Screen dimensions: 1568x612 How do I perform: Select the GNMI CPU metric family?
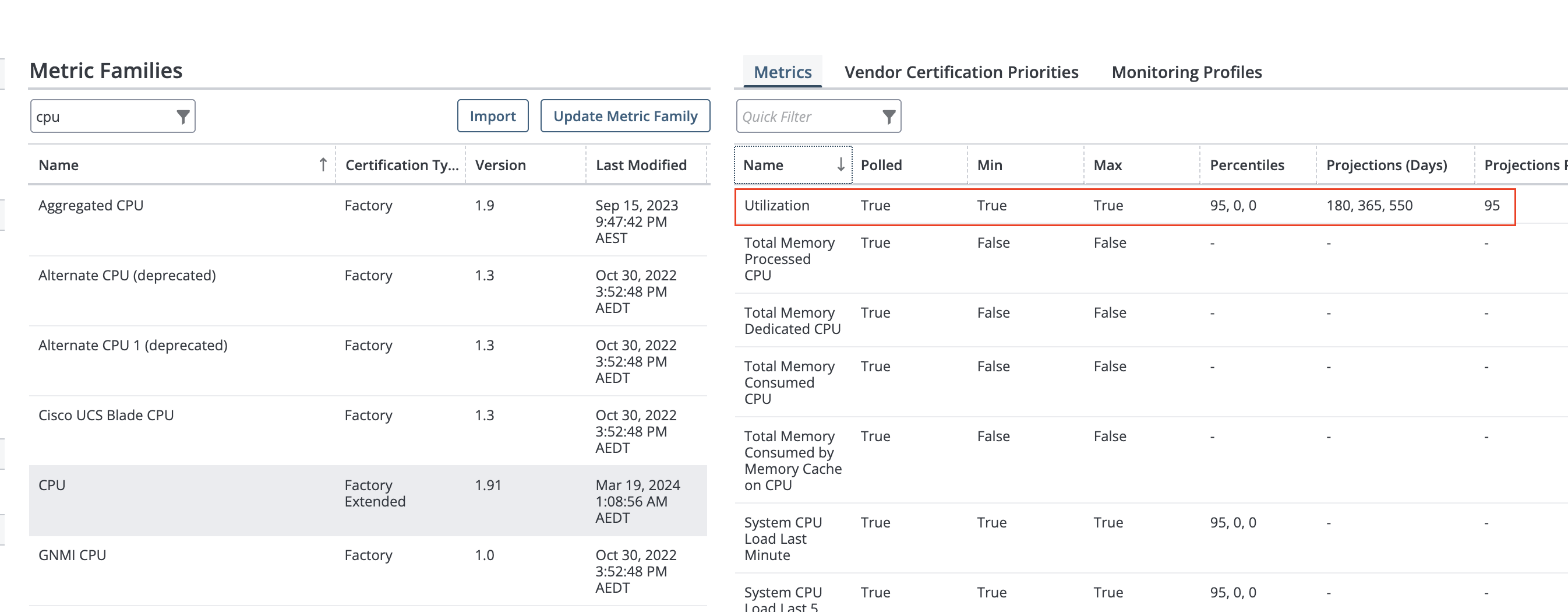click(x=72, y=555)
